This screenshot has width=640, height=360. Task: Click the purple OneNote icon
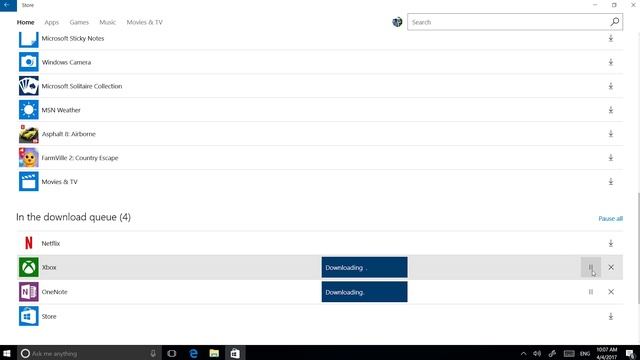29,292
